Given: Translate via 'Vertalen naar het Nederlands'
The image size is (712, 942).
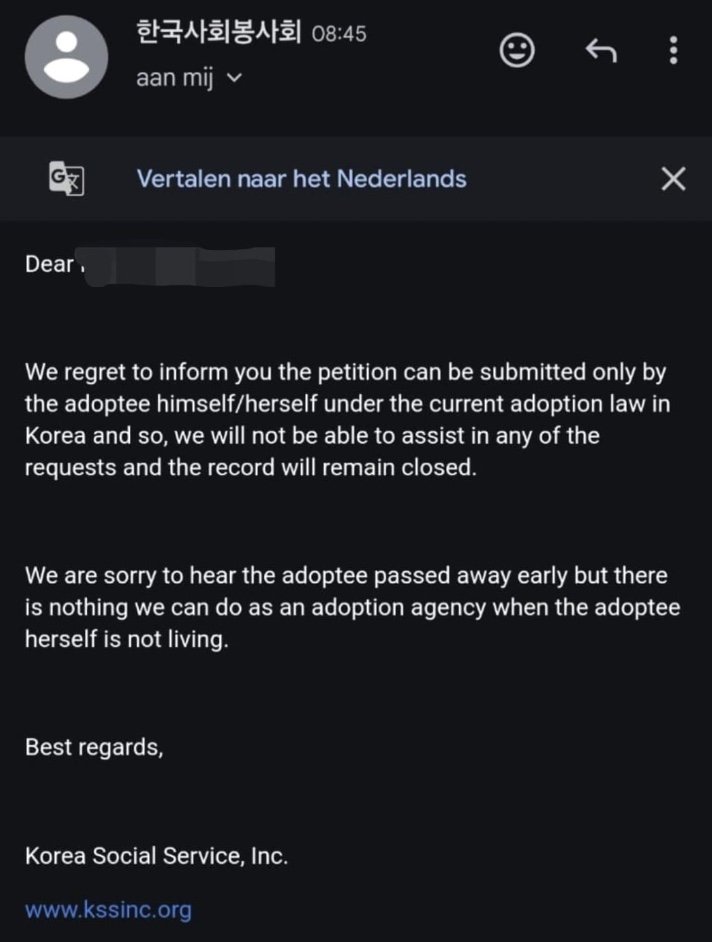Looking at the screenshot, I should click(302, 179).
